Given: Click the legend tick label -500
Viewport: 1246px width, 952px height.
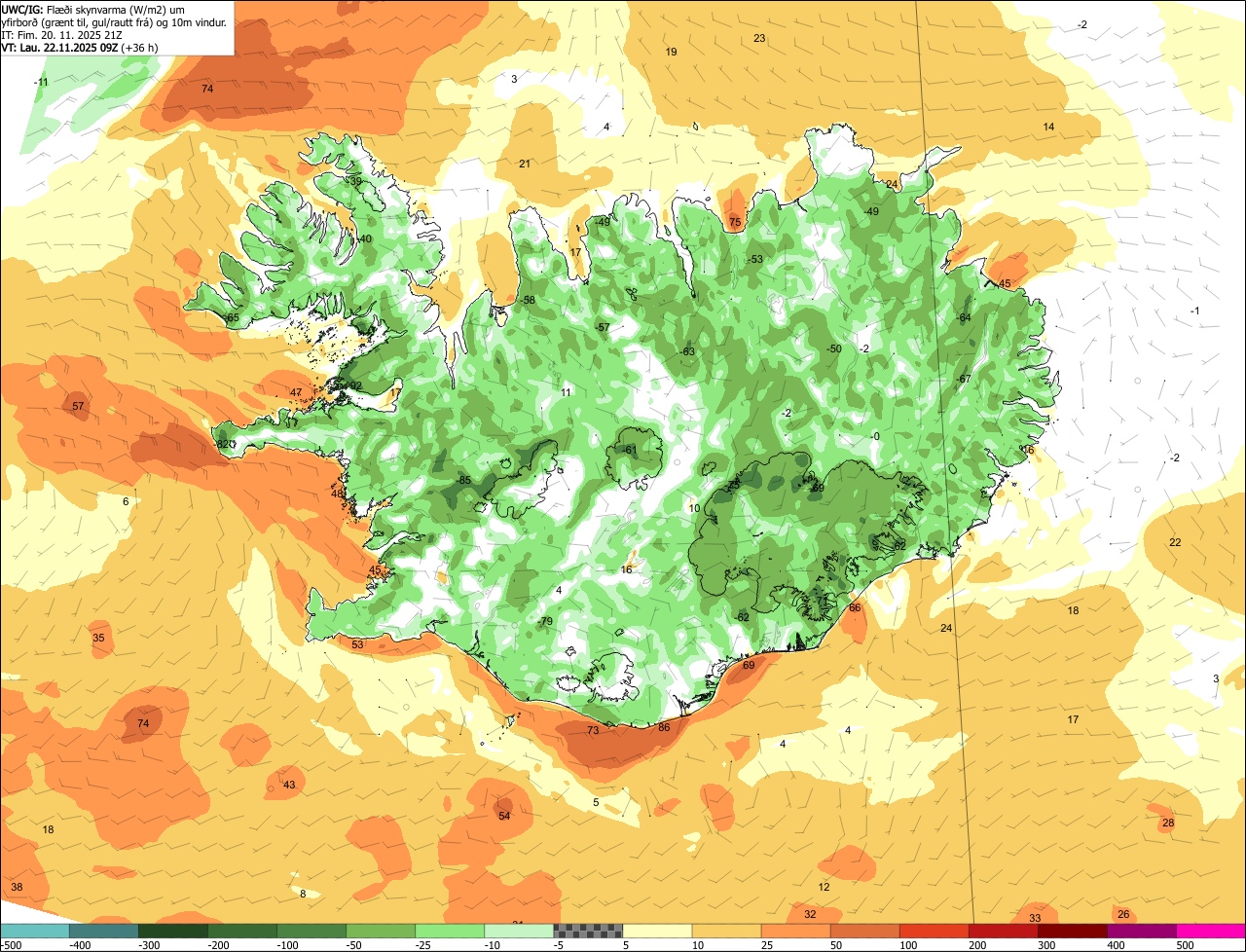Looking at the screenshot, I should point(12,945).
